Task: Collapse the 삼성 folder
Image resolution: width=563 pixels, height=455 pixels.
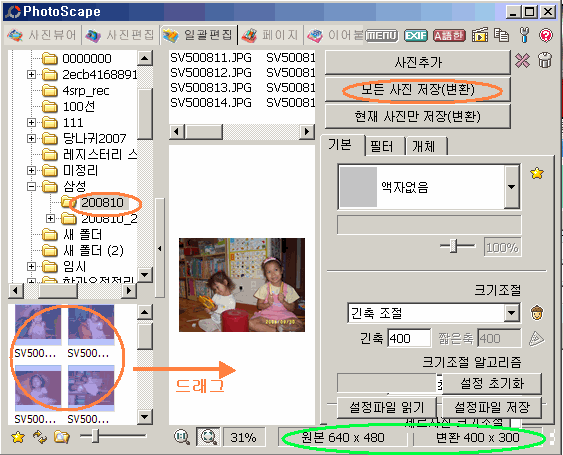Action: pos(31,186)
